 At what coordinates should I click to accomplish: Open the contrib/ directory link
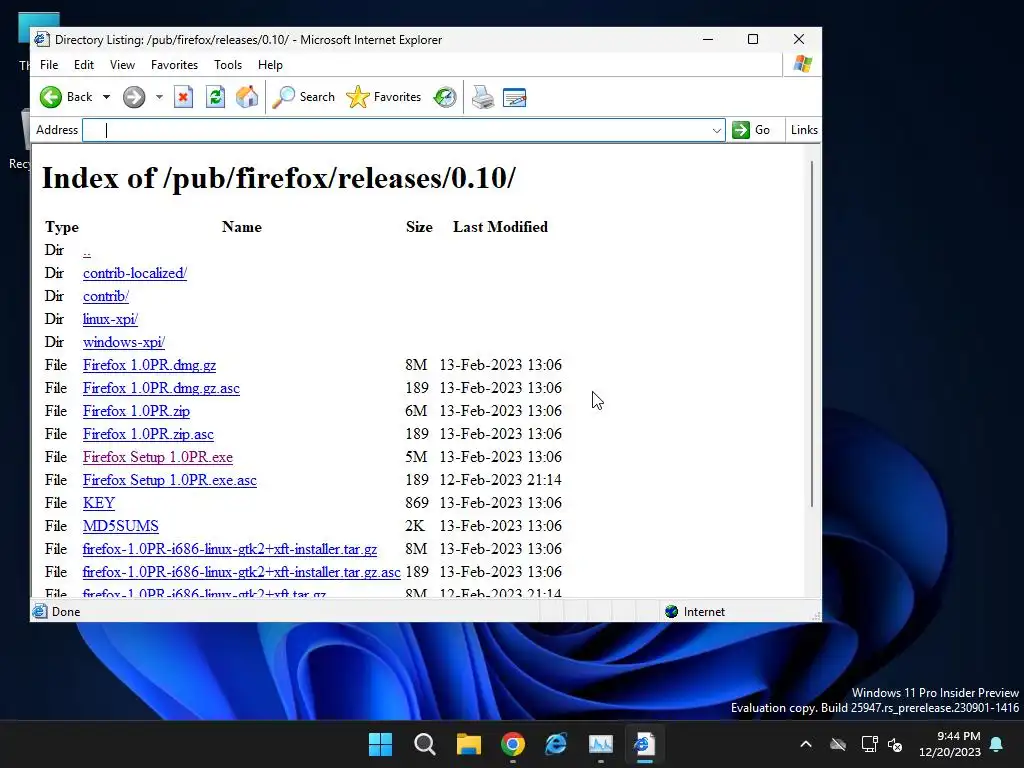point(106,296)
